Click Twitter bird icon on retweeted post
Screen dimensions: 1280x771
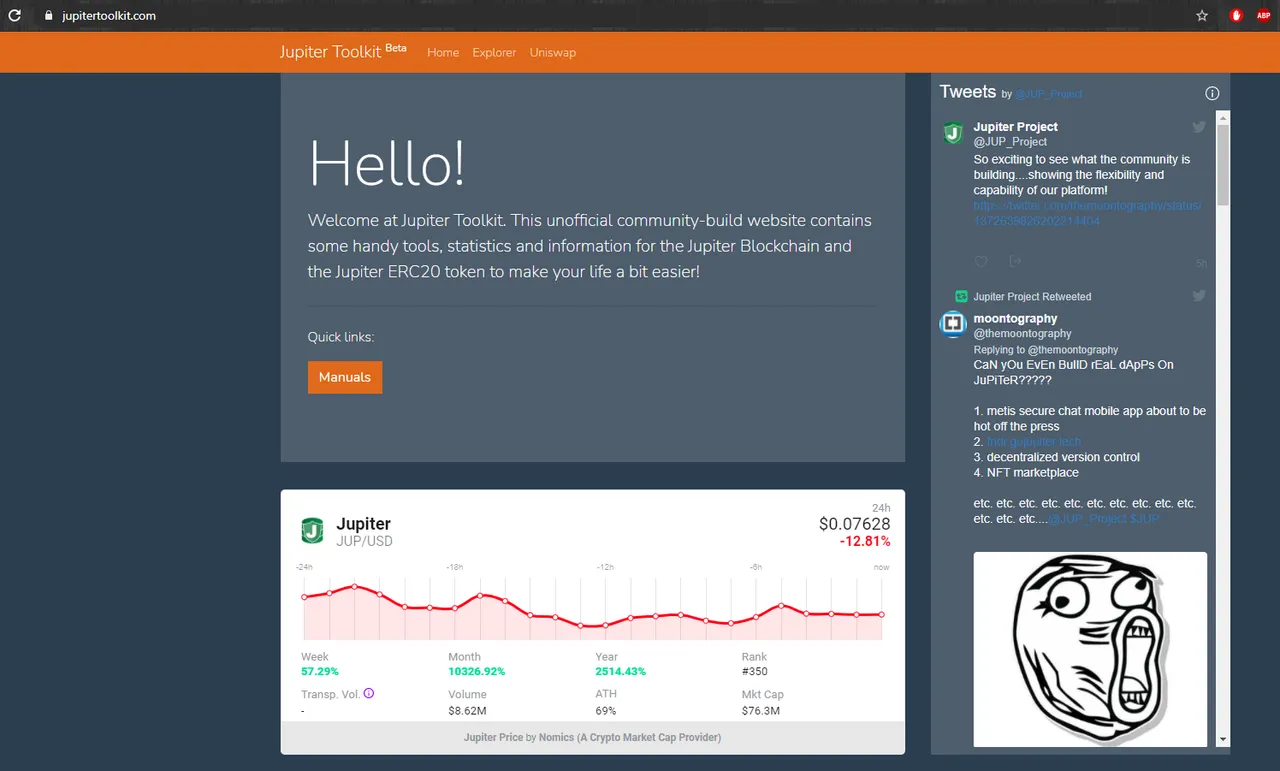point(1199,296)
